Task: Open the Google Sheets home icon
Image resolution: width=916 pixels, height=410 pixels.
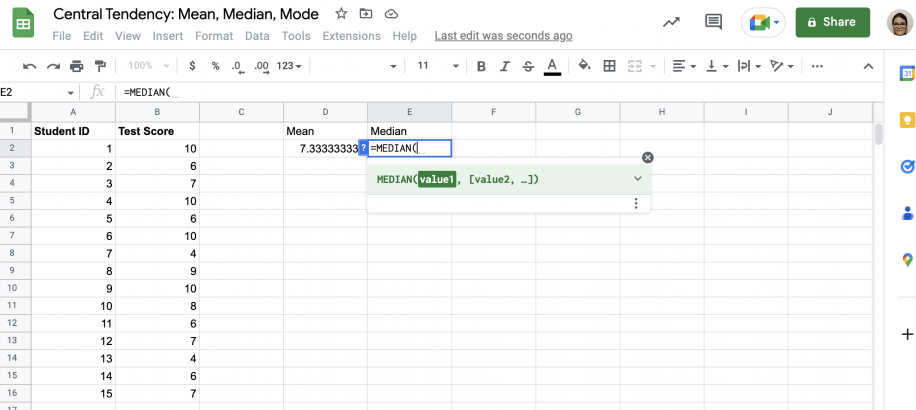Action: (24, 24)
